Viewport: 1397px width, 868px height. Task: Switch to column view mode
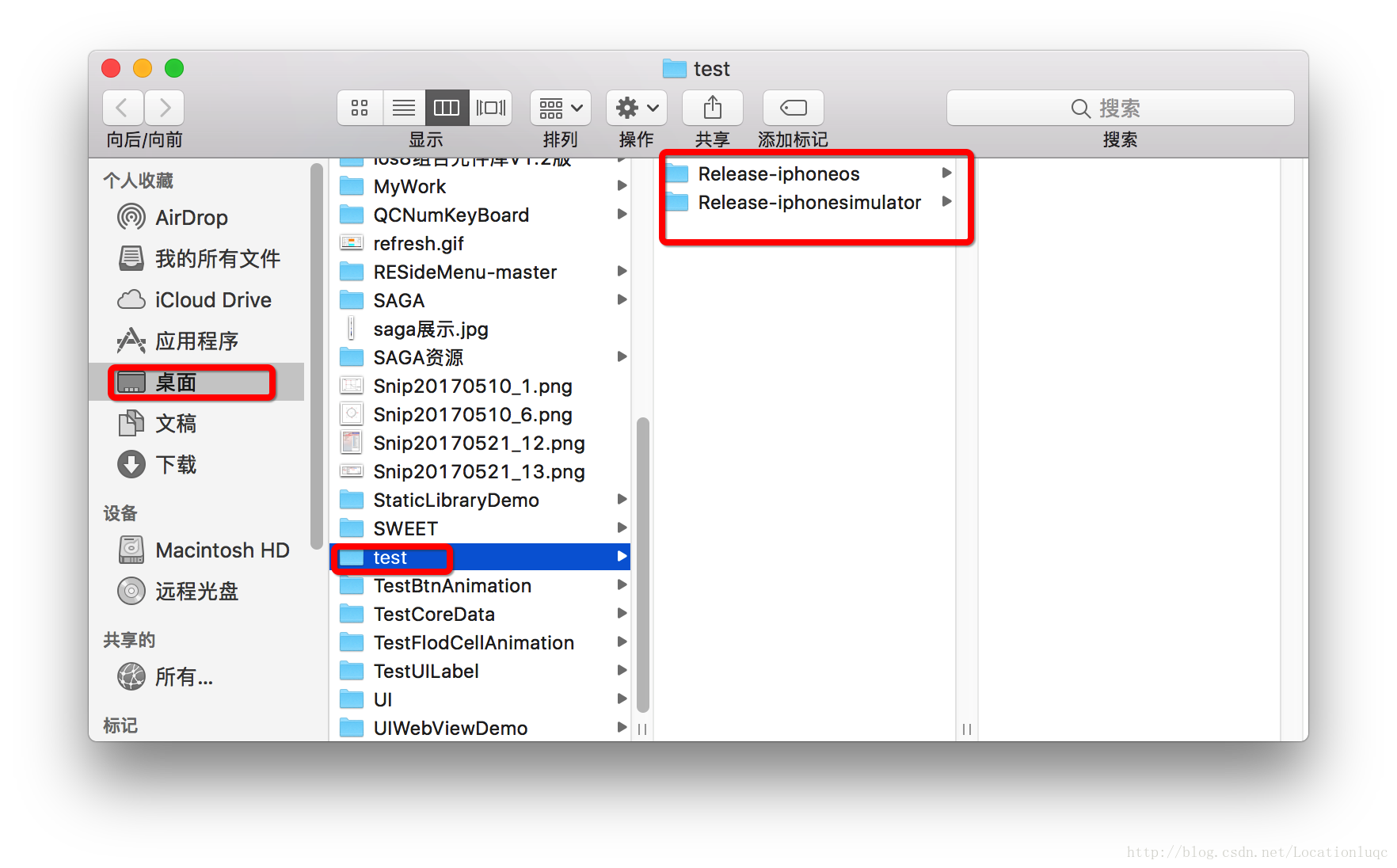(447, 108)
